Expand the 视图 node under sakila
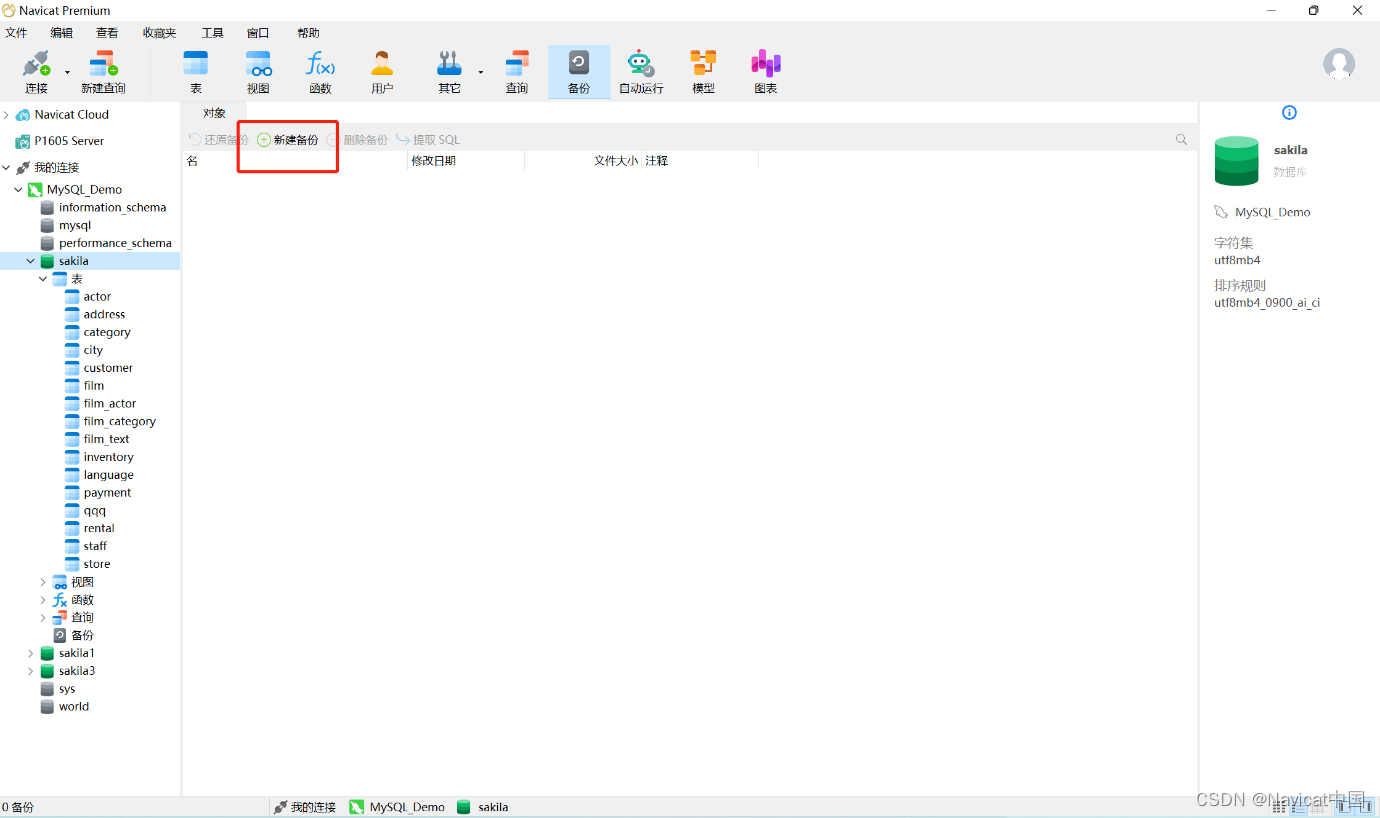 click(43, 582)
